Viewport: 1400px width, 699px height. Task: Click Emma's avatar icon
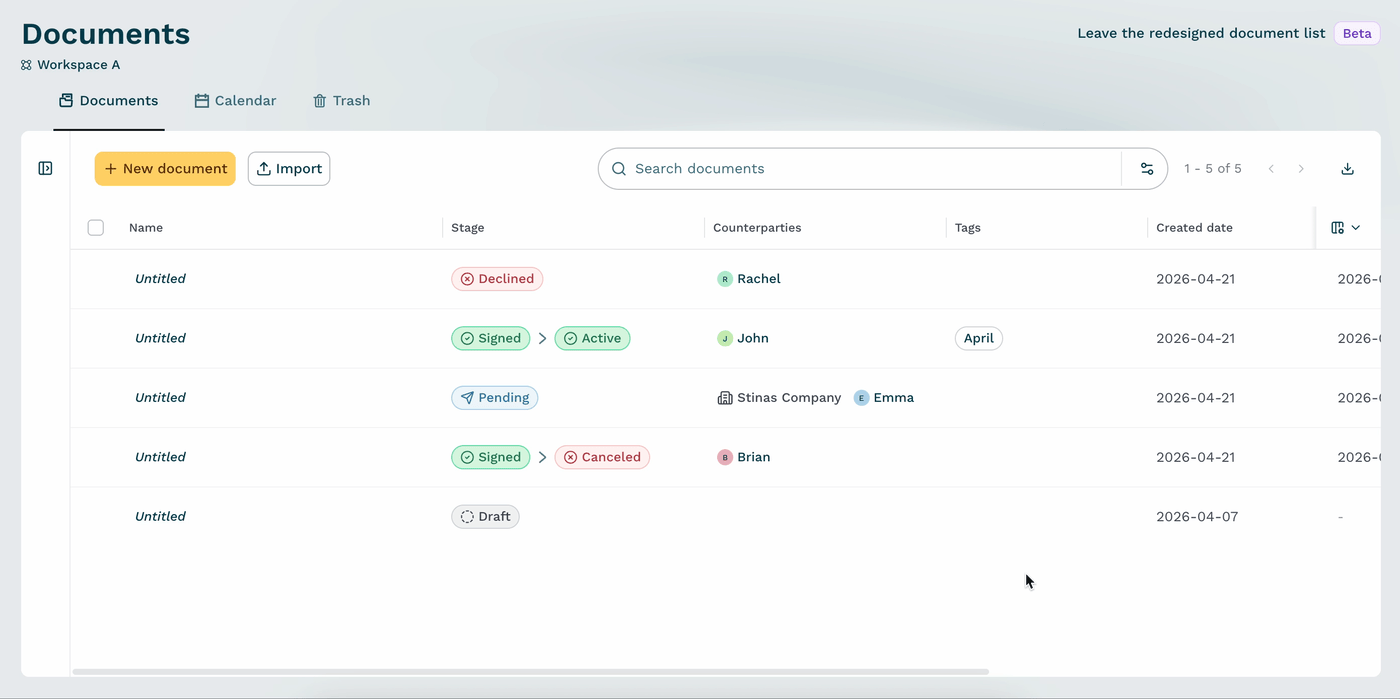coord(861,398)
